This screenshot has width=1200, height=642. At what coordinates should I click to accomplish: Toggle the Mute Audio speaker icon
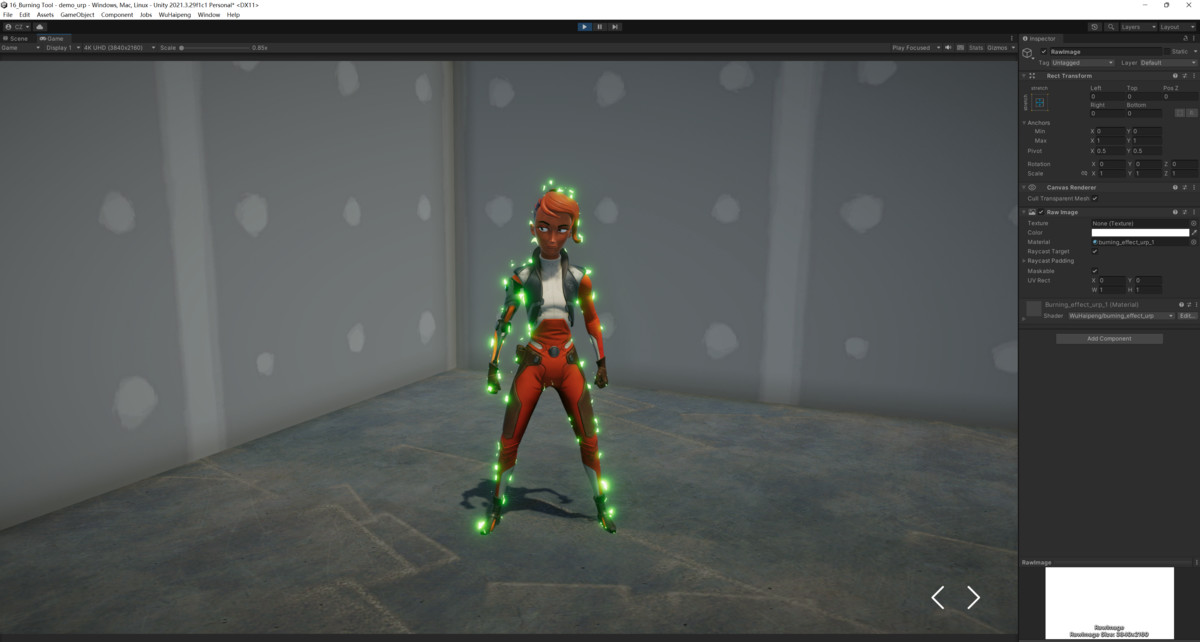pos(946,47)
